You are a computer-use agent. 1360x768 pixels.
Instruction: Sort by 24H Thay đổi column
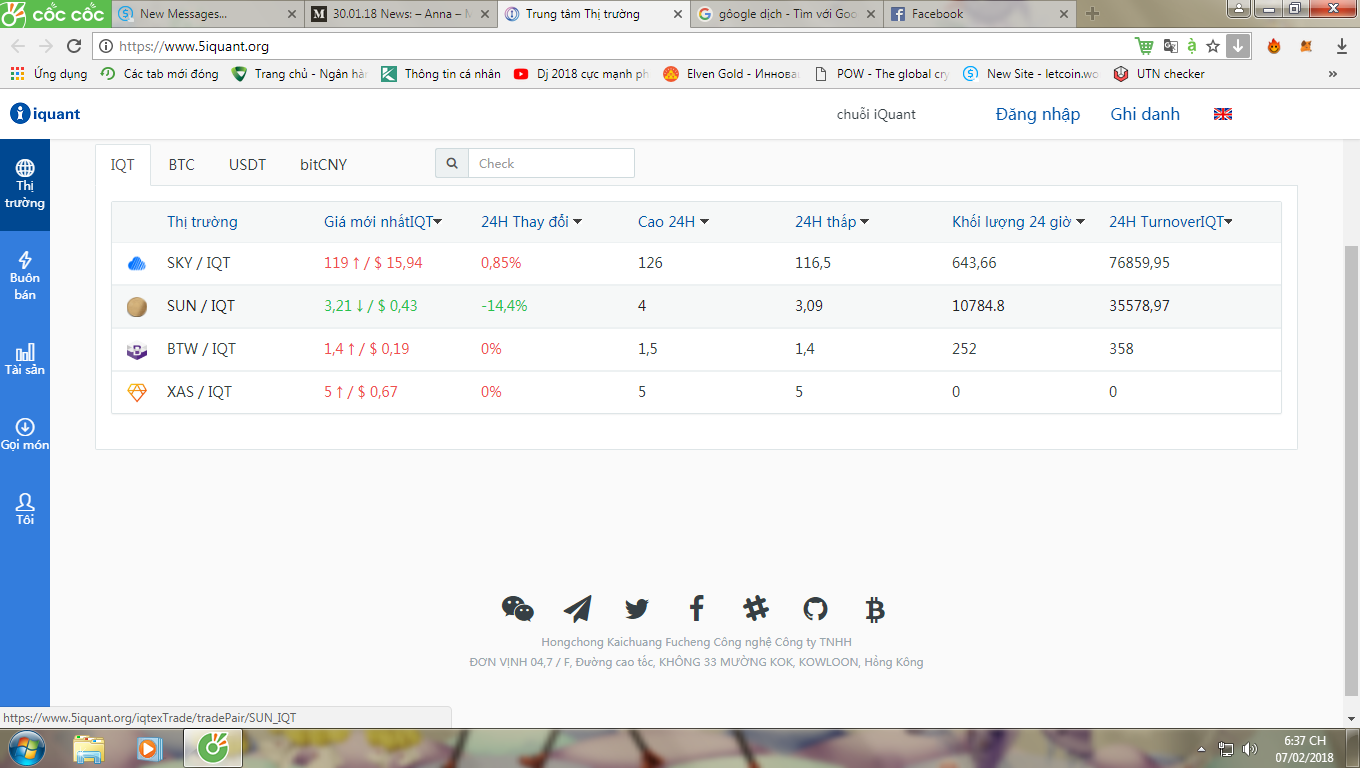click(531, 222)
